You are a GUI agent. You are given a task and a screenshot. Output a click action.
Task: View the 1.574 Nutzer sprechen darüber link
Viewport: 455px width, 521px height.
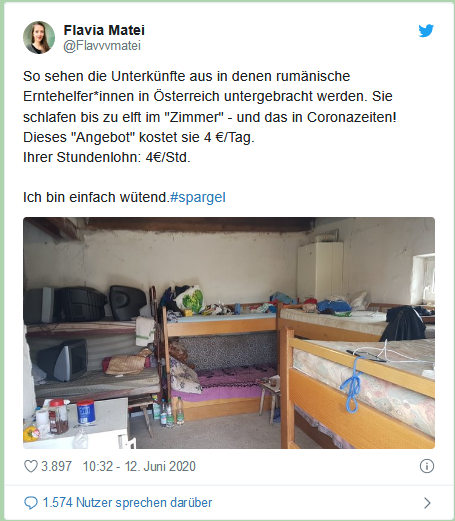[127, 503]
